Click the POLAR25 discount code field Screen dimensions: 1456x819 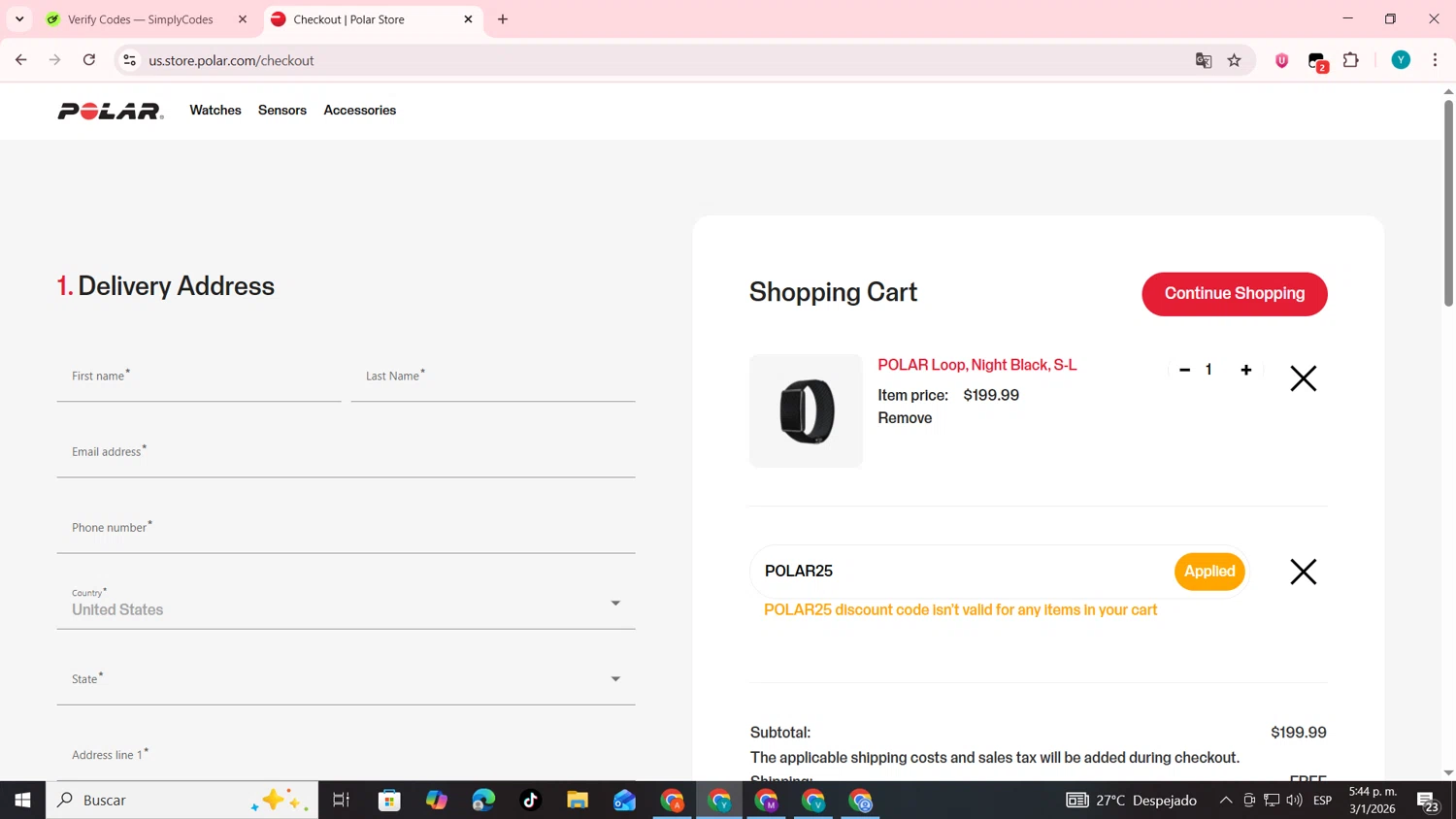[x=961, y=572]
